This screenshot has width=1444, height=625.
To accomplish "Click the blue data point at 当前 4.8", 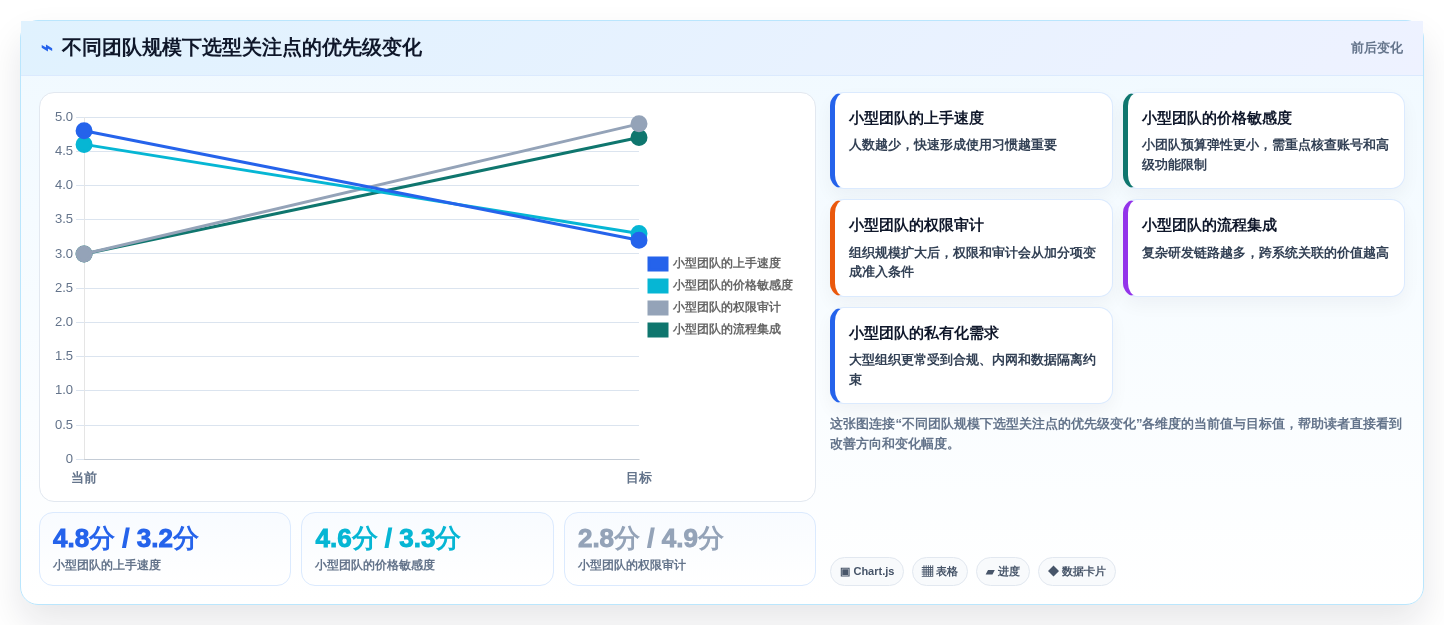I will point(84,131).
